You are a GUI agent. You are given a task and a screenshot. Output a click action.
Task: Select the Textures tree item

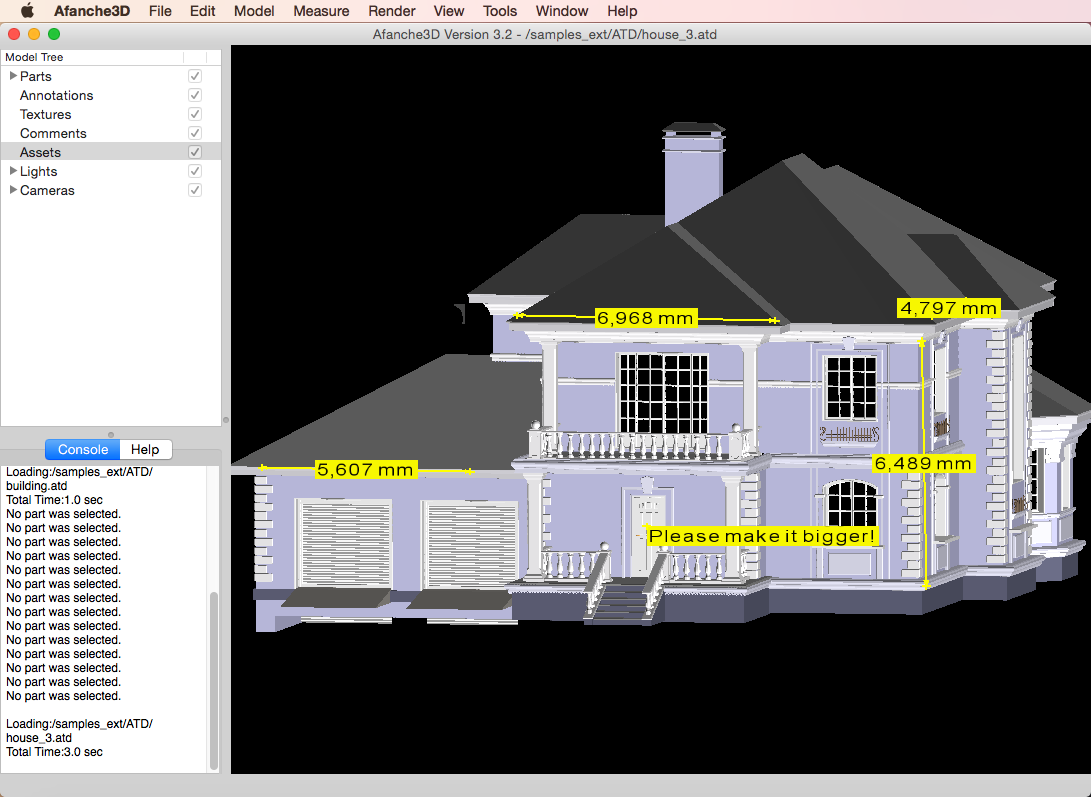46,114
